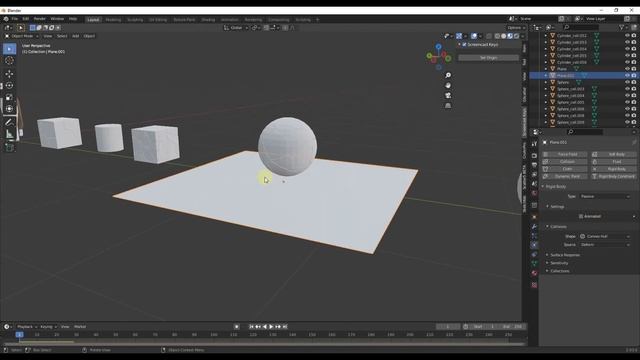Select the Add Cube tool
Image resolution: width=640 pixels, height=360 pixels.
(x=9, y=147)
